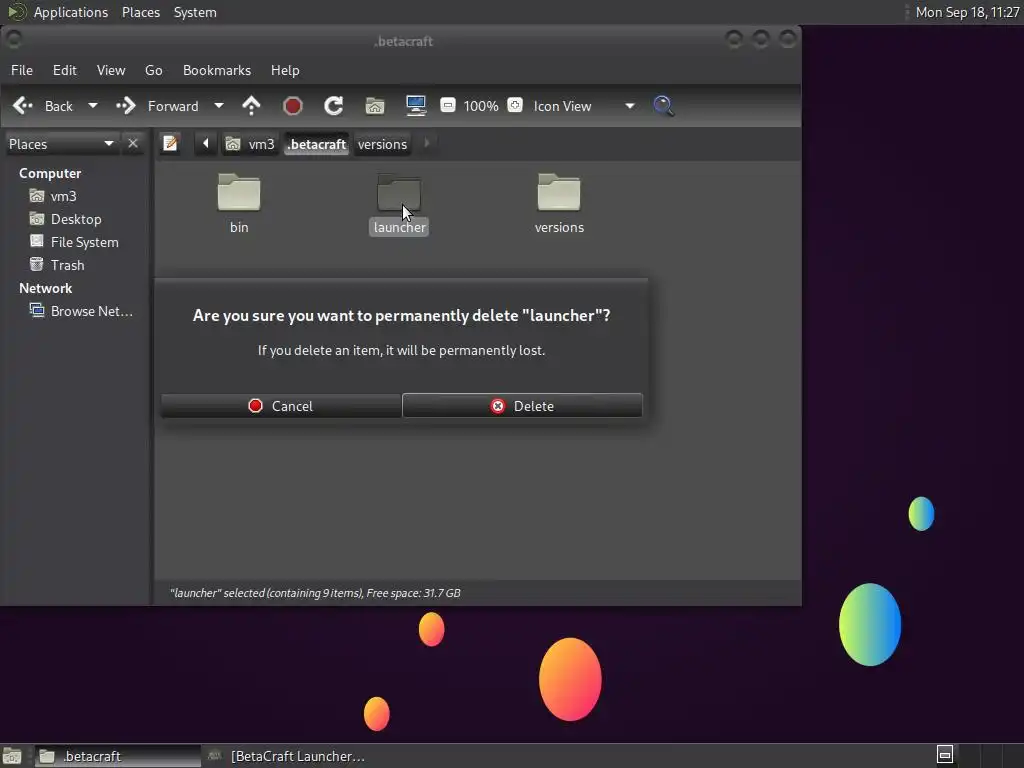Click the clock Mon Sep 18

click(x=967, y=12)
